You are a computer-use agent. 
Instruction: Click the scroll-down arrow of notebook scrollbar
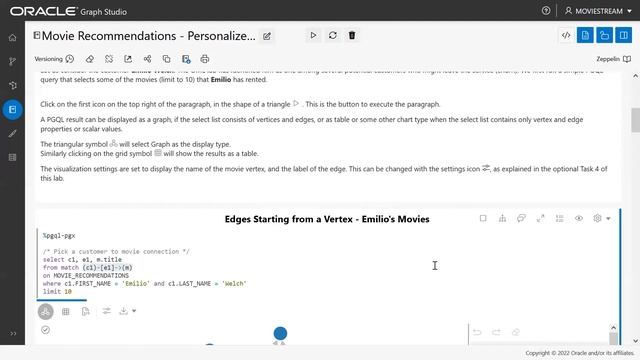coord(636,341)
